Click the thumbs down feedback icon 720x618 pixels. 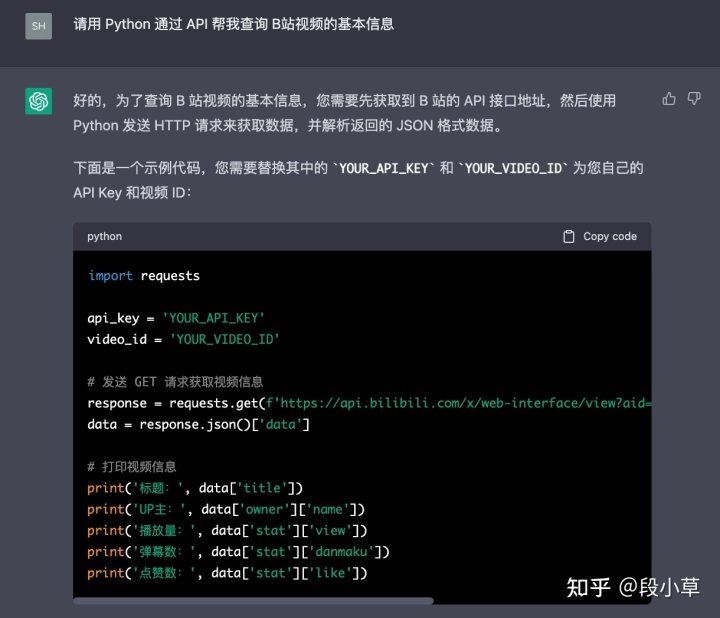(694, 99)
